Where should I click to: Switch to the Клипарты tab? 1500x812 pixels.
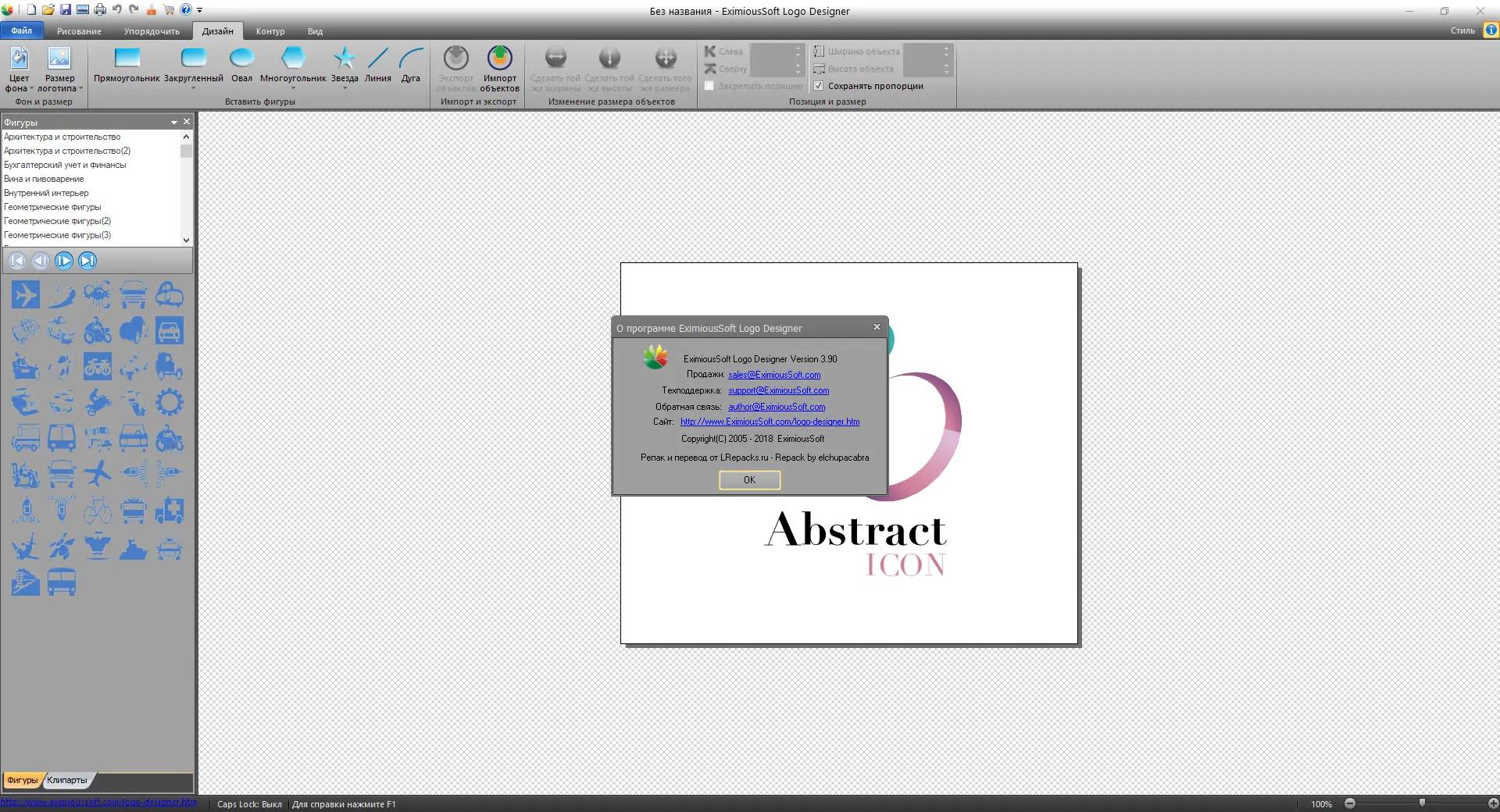click(x=67, y=780)
